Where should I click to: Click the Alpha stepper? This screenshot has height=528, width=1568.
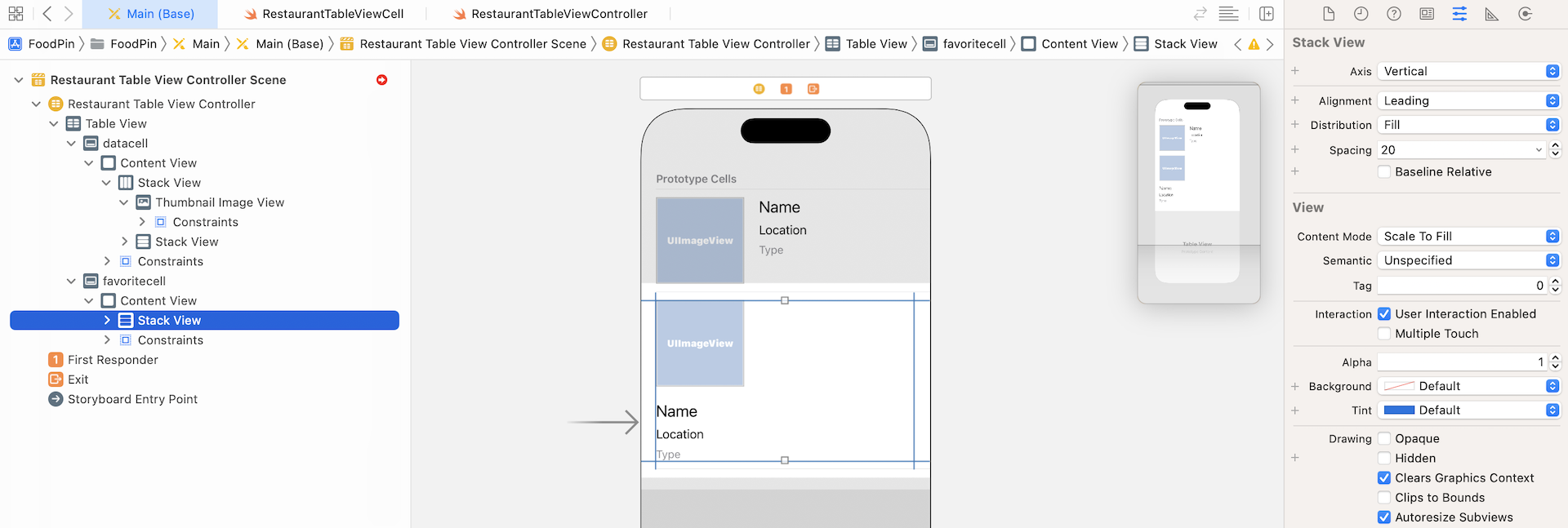pyautogui.click(x=1555, y=362)
